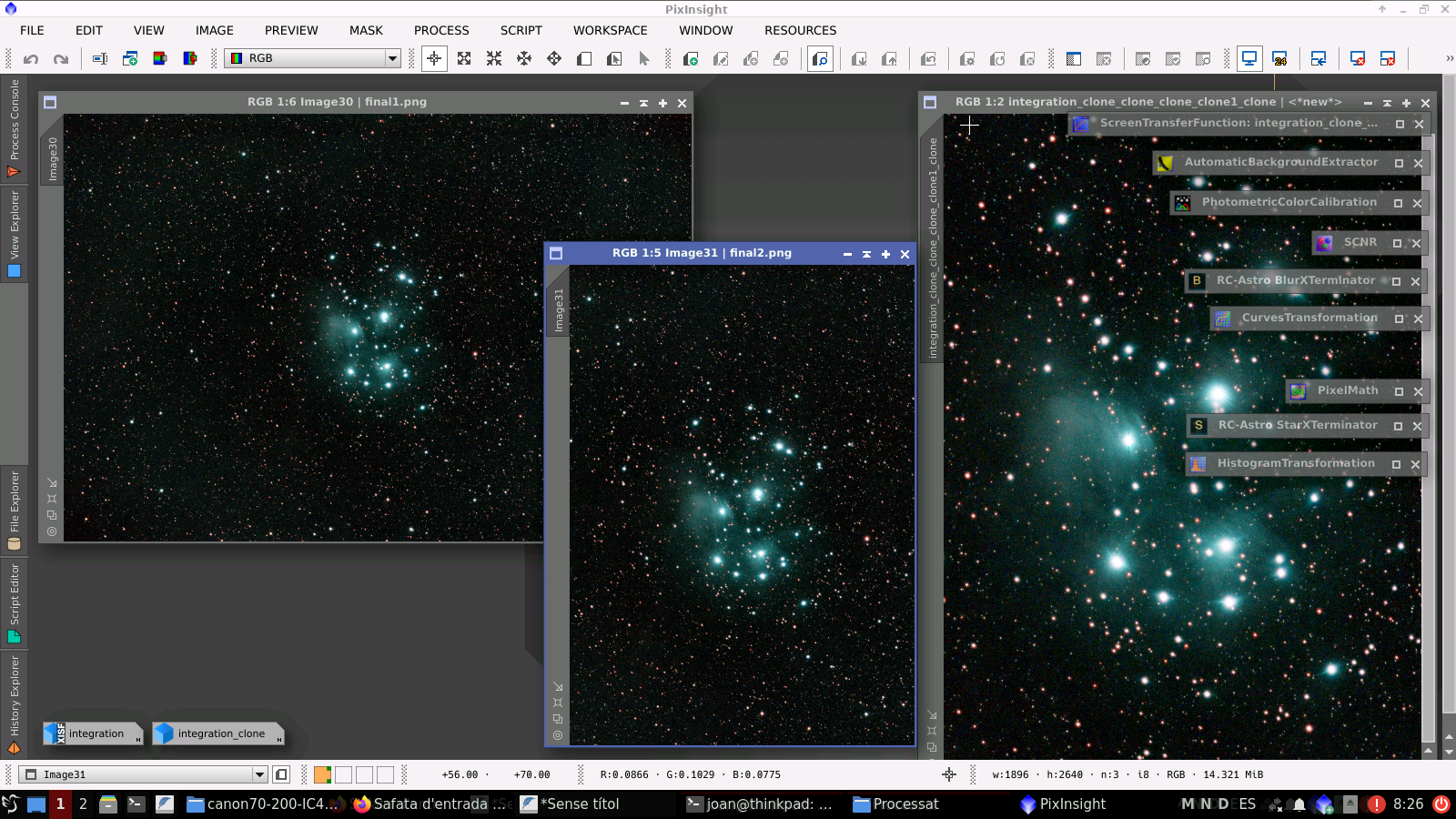Open the RC-Astro StarXTerminator process icon

(1299, 425)
